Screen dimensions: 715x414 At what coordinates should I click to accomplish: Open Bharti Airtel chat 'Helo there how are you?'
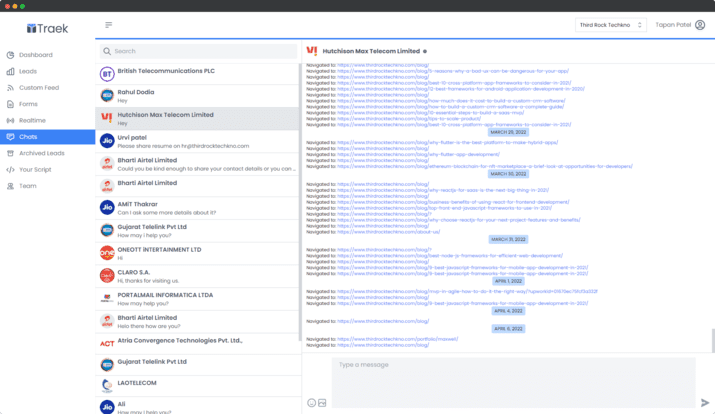(x=197, y=321)
